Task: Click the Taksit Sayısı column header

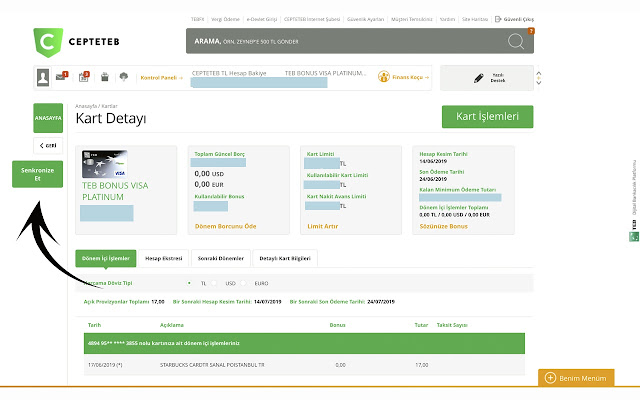Action: click(452, 325)
